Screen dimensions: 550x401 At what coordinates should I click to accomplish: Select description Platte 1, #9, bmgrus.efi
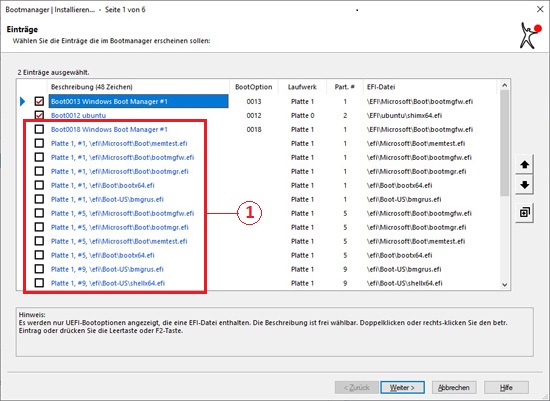107,269
